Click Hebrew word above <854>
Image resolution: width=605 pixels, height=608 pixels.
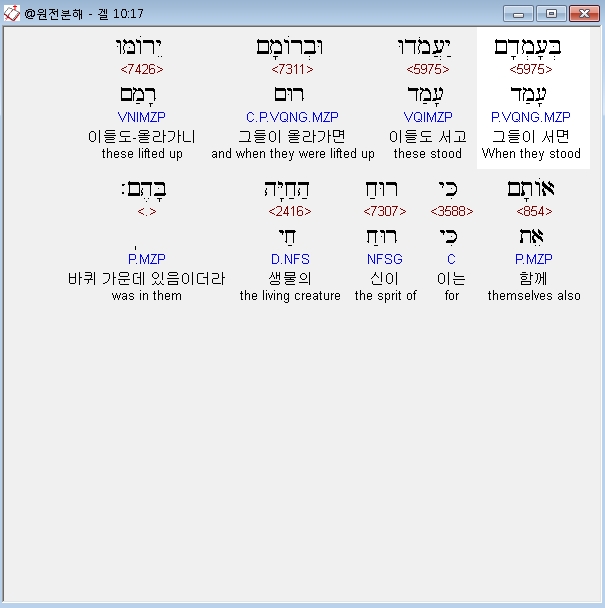pos(531,188)
